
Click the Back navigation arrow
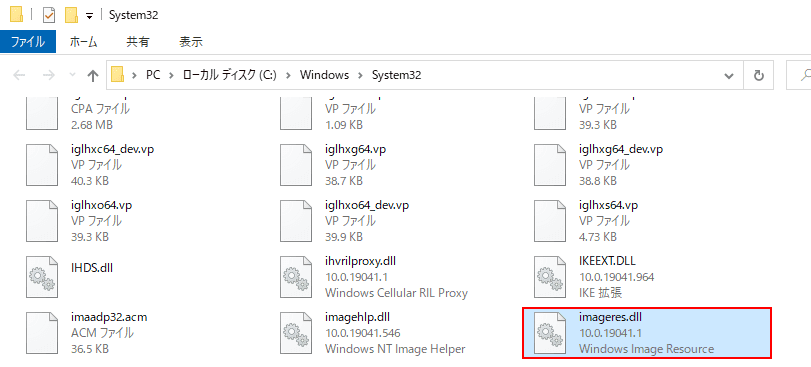pos(19,75)
